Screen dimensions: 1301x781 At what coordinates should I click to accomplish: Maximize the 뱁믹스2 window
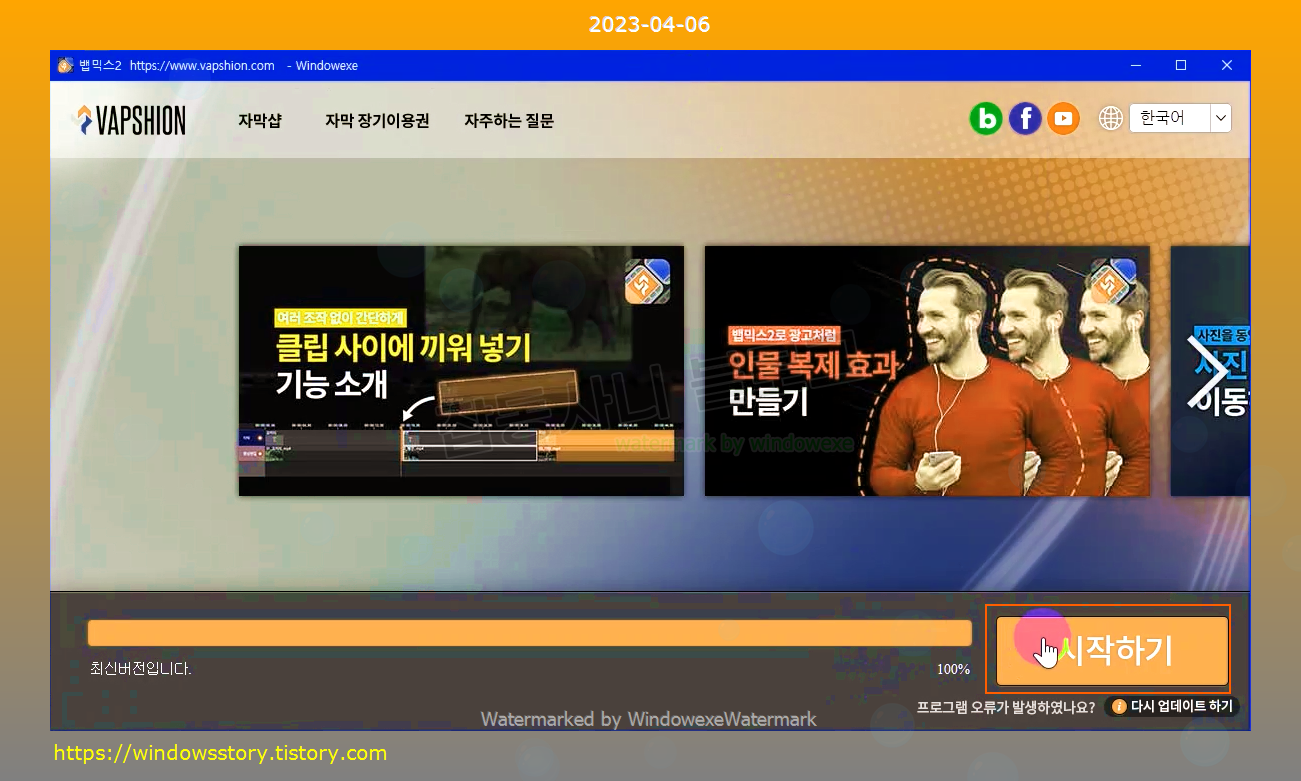click(x=1181, y=65)
